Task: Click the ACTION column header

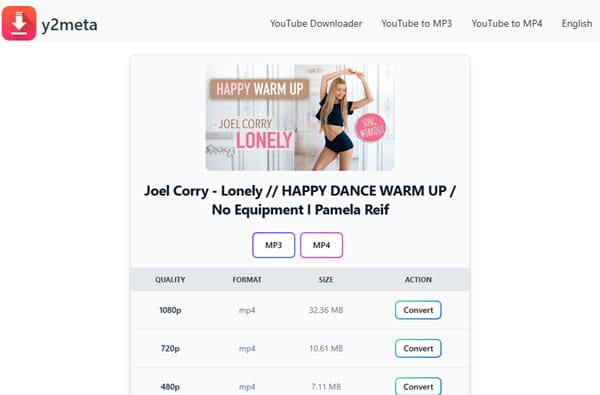Action: (418, 280)
